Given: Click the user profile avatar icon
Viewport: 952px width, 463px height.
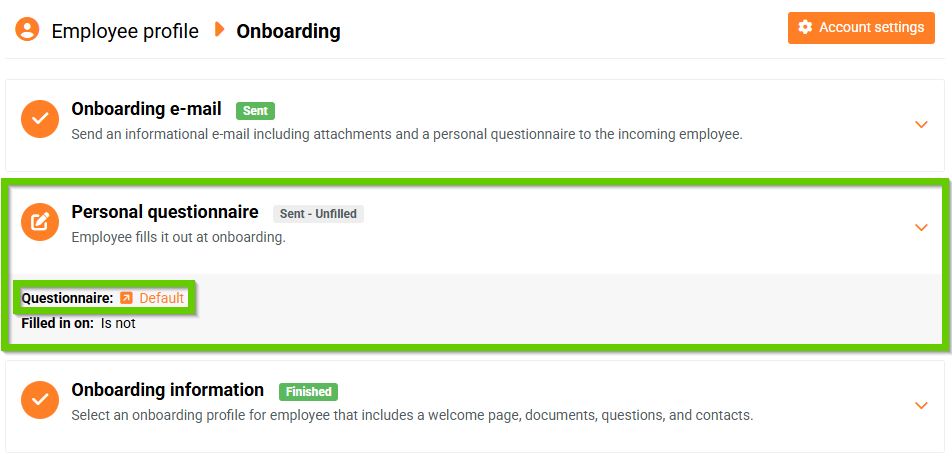Looking at the screenshot, I should coord(27,29).
